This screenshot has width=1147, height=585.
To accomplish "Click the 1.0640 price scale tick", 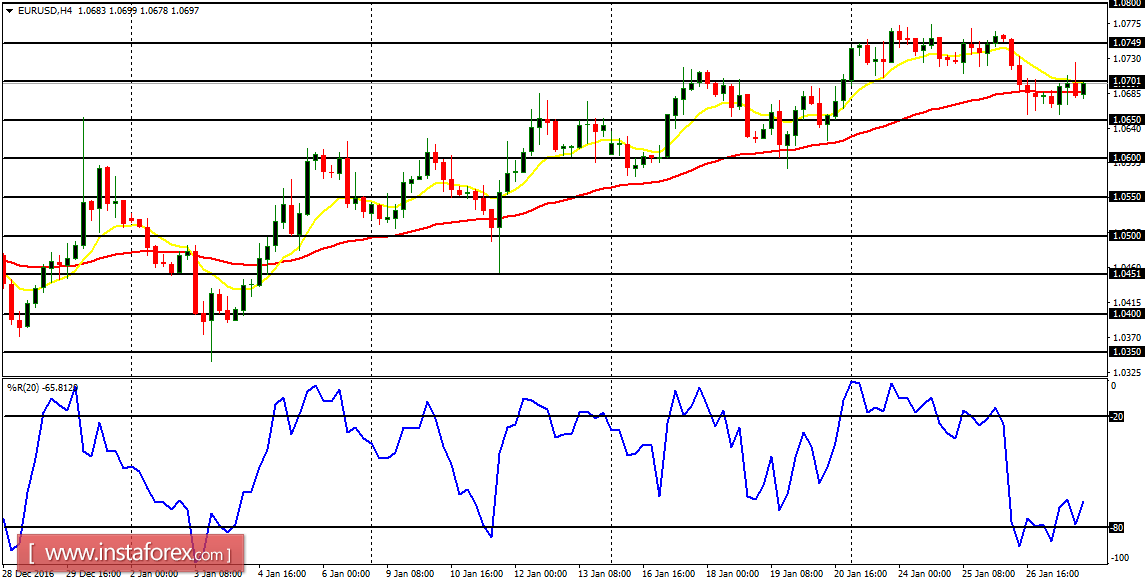I will (x=1127, y=129).
